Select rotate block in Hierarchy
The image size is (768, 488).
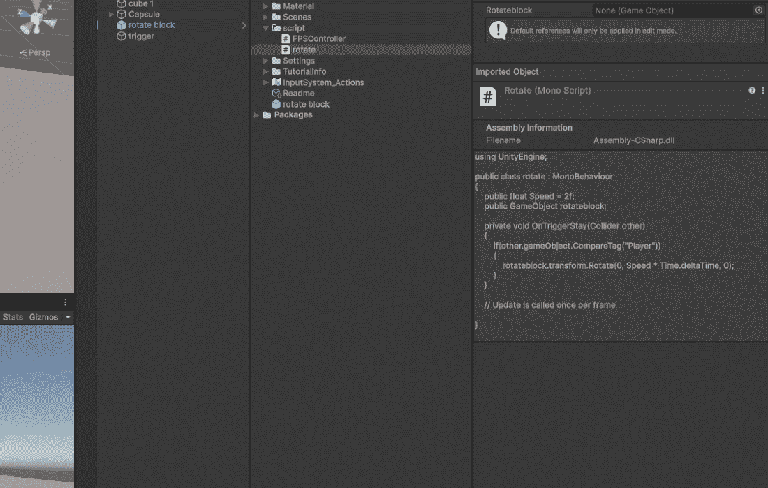click(151, 25)
